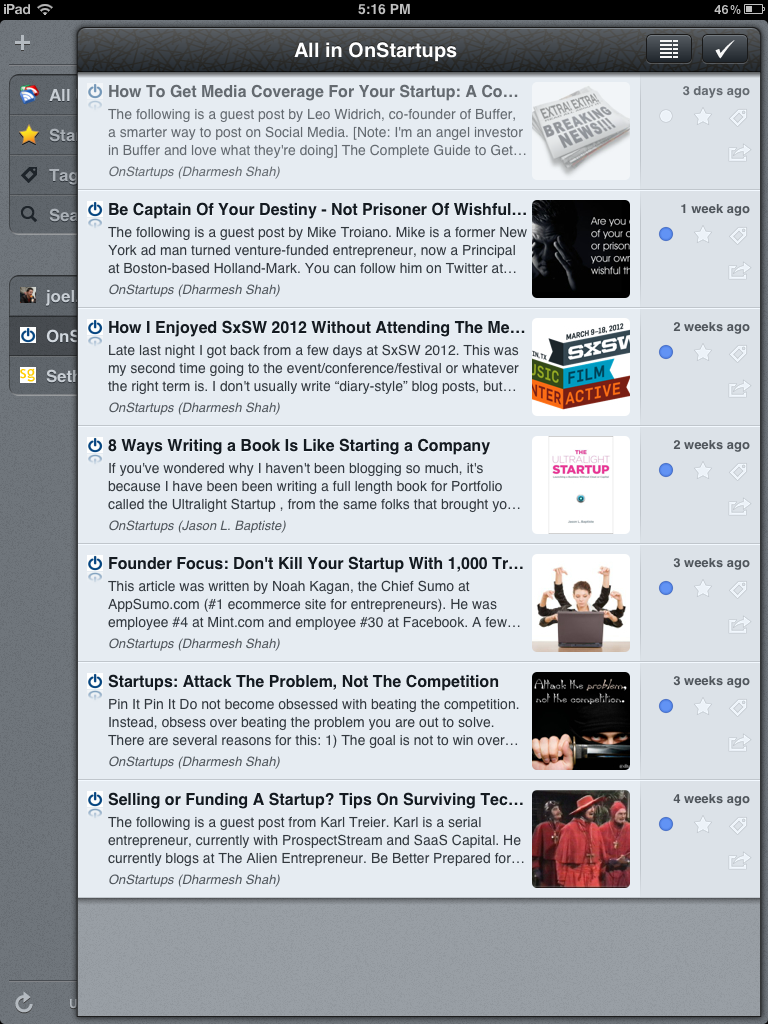
Task: Open Starred items in sidebar
Action: point(44,135)
